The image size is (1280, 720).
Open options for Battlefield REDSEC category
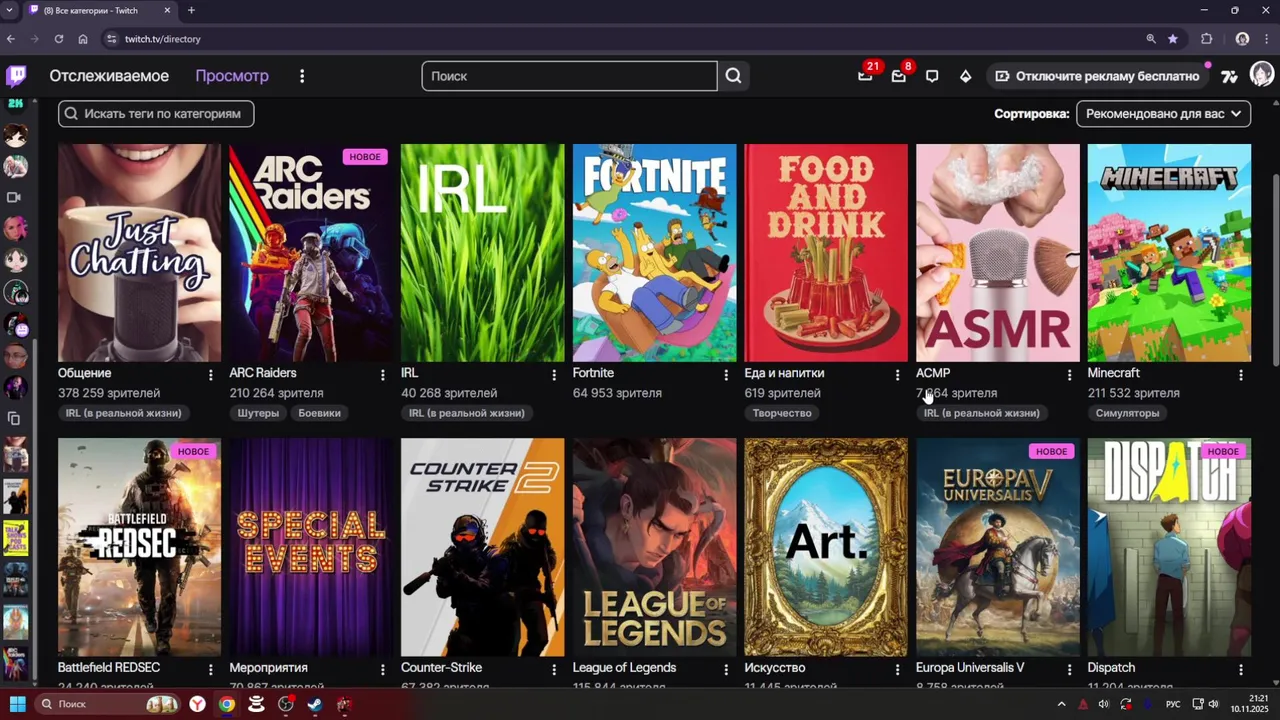(210, 669)
